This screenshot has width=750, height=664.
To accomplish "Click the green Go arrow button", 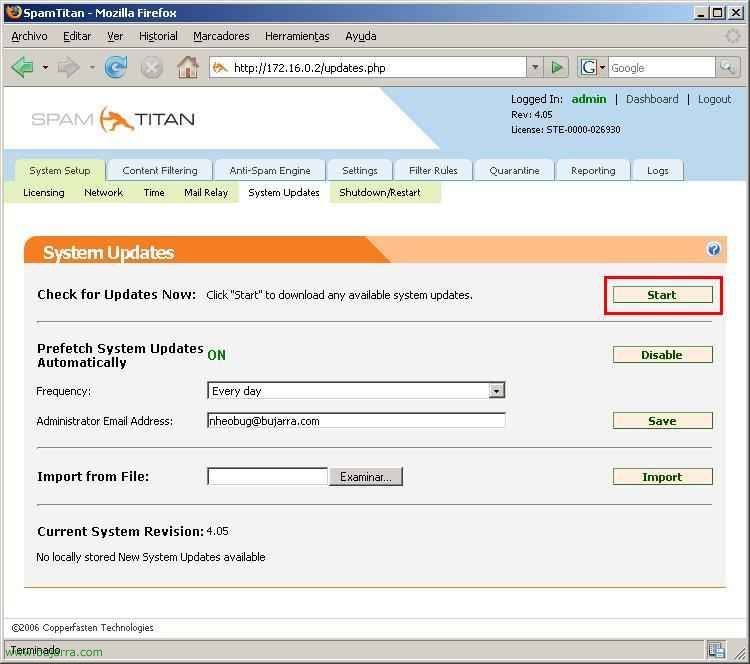I will click(x=557, y=67).
